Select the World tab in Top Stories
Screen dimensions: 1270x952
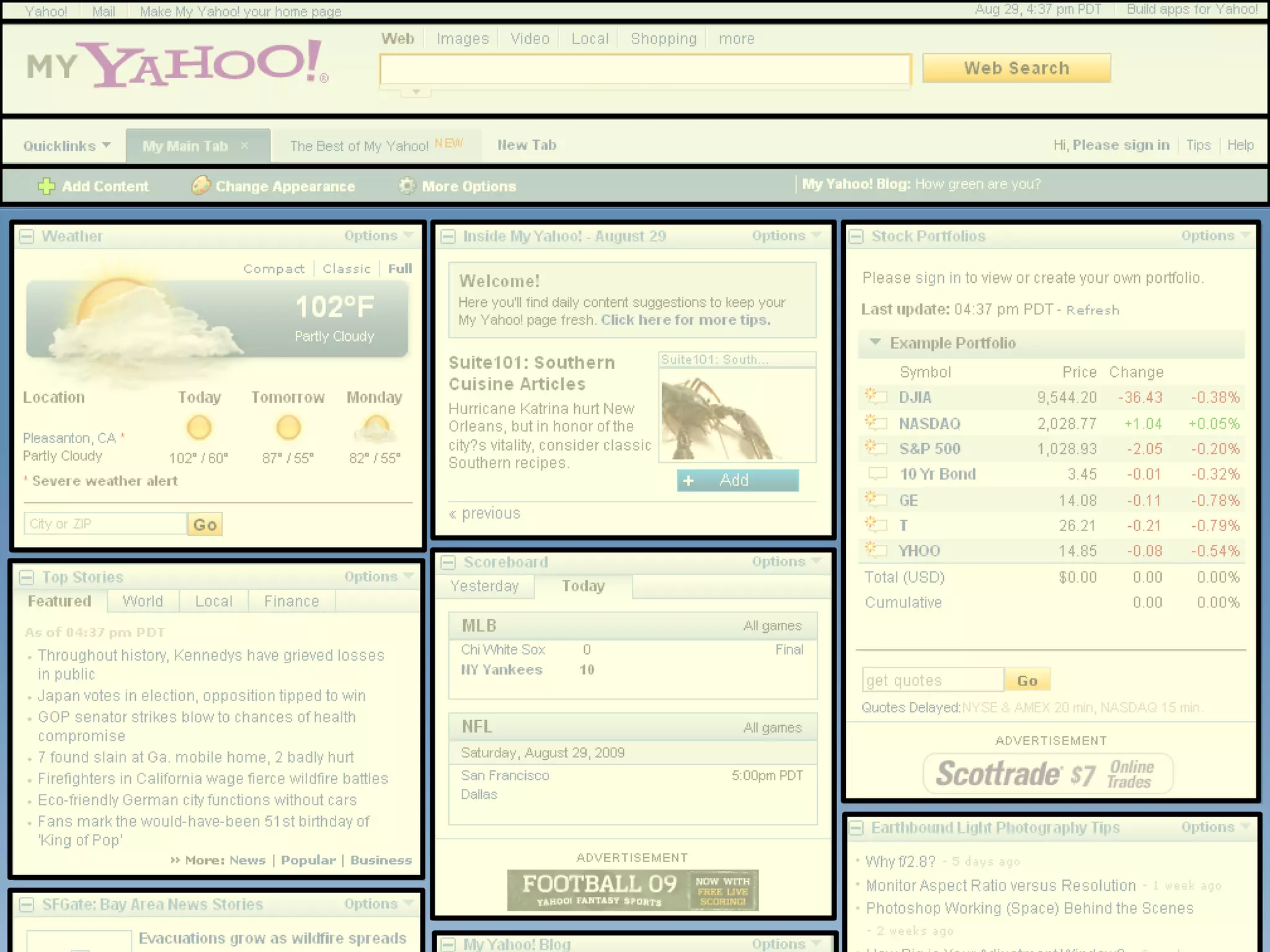pyautogui.click(x=143, y=601)
